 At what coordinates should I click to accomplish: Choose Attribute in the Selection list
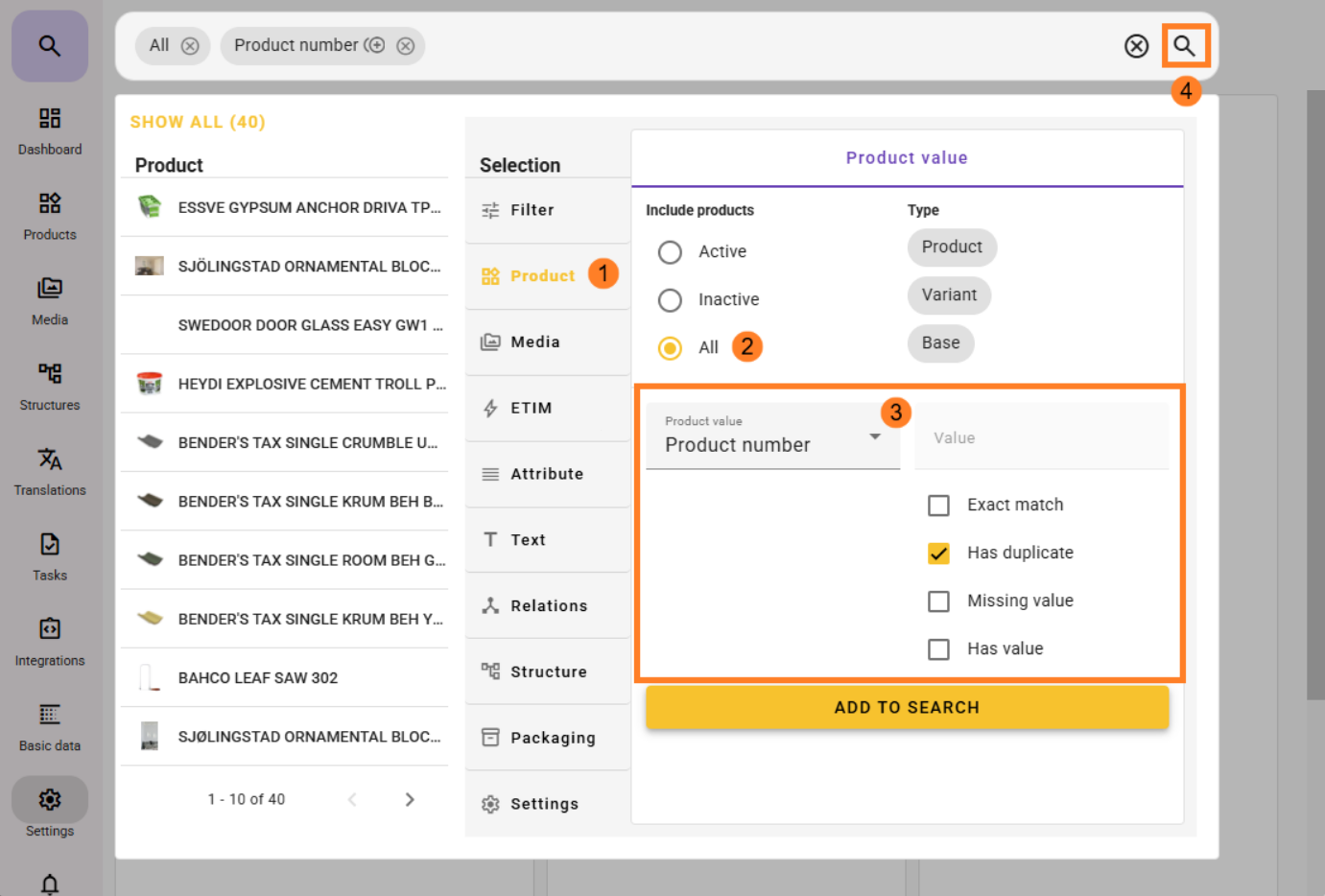point(546,474)
